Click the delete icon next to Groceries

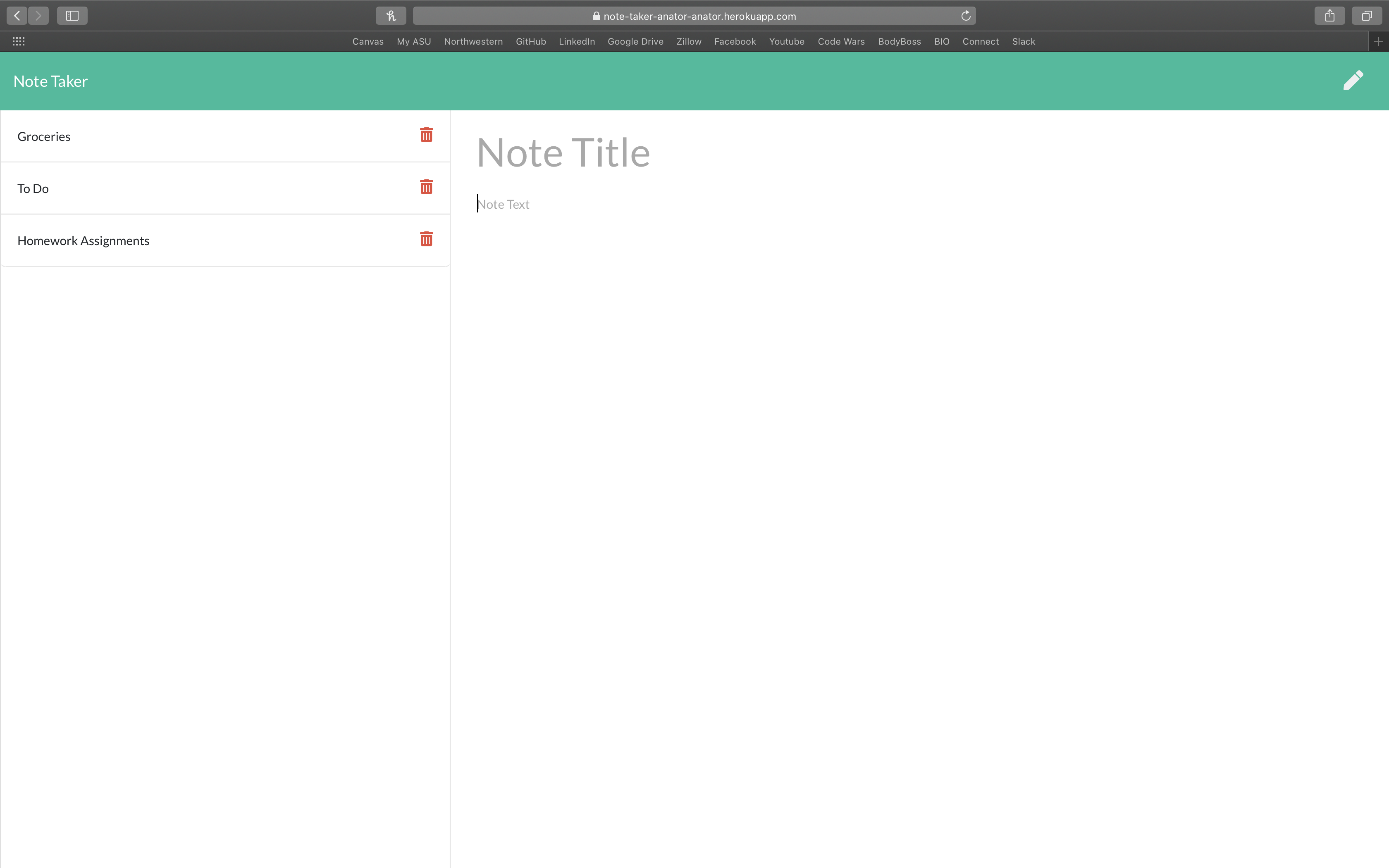pyautogui.click(x=426, y=135)
